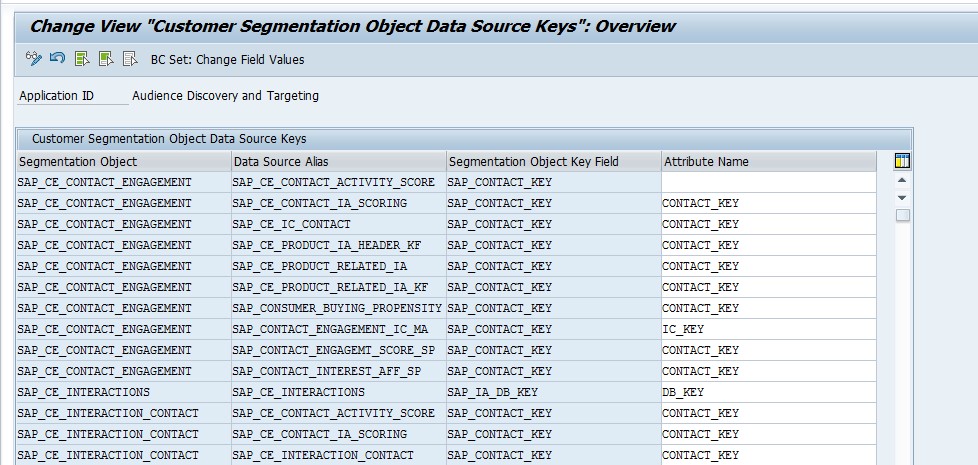The height and width of the screenshot is (465, 978).
Task: Click the Select All entries icon
Action: point(82,59)
